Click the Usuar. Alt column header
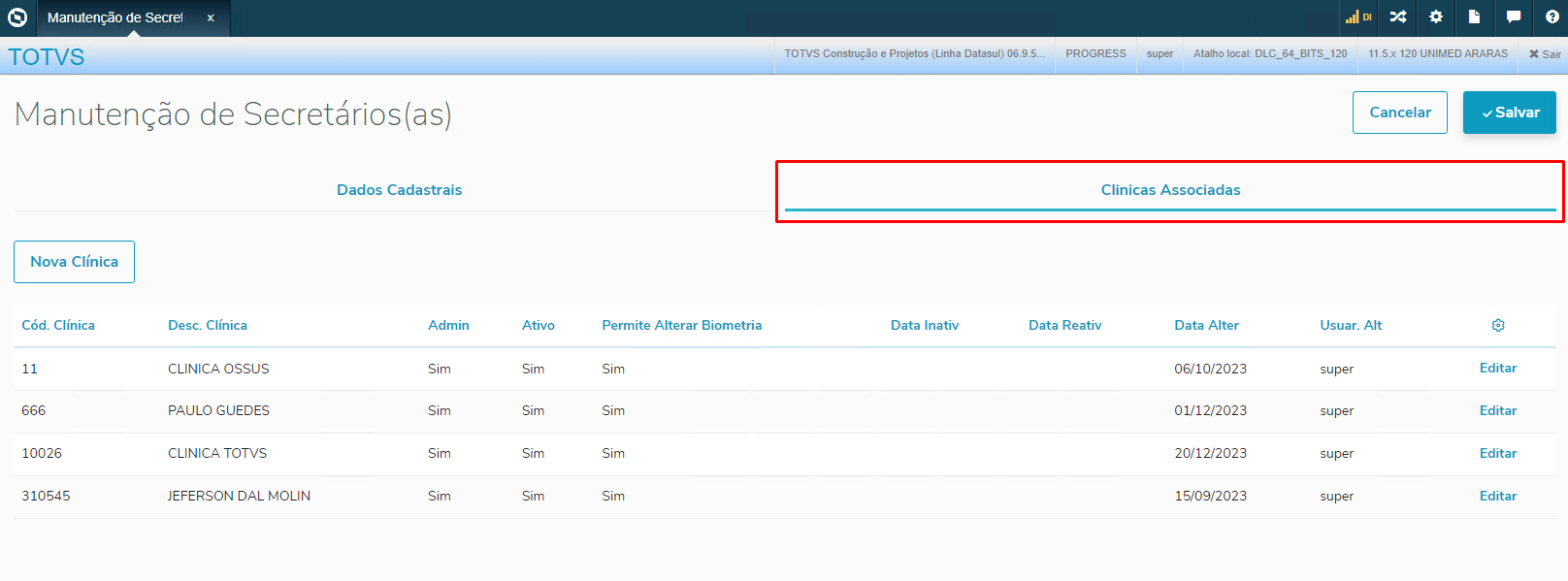The width and height of the screenshot is (1568, 581). pyautogui.click(x=1351, y=325)
